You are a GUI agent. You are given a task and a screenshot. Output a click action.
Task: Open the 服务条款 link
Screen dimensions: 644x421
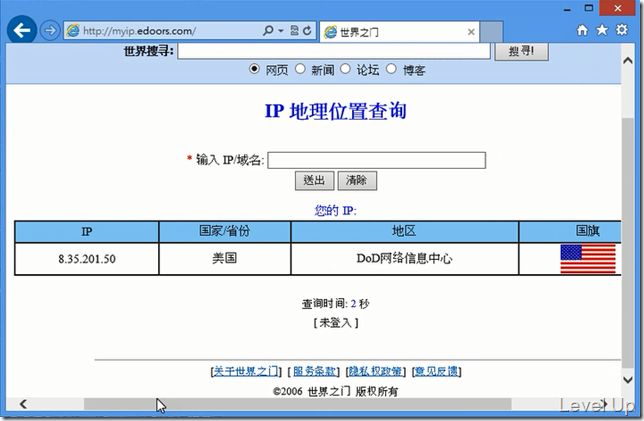click(x=314, y=371)
